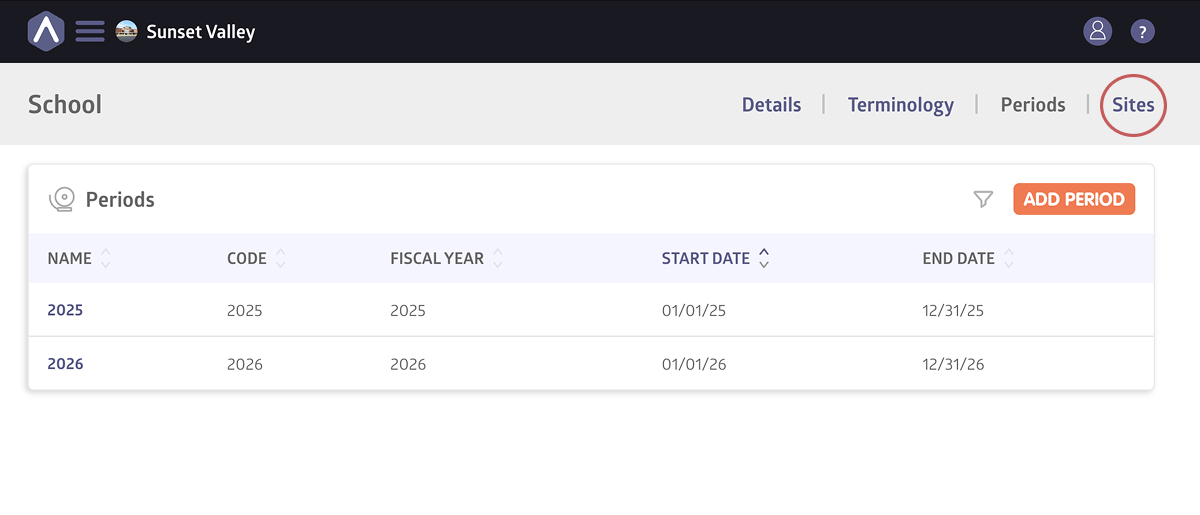This screenshot has width=1200, height=515.
Task: Click the Sunset Valley school name
Action: tap(200, 32)
